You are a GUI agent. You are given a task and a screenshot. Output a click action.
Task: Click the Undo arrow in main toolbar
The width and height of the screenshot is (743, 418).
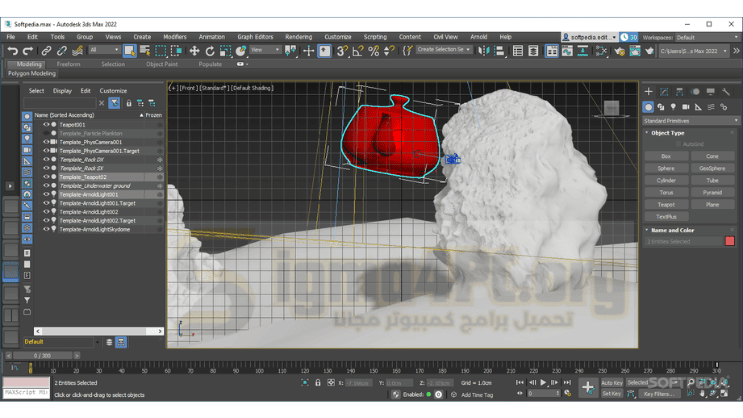(12, 50)
